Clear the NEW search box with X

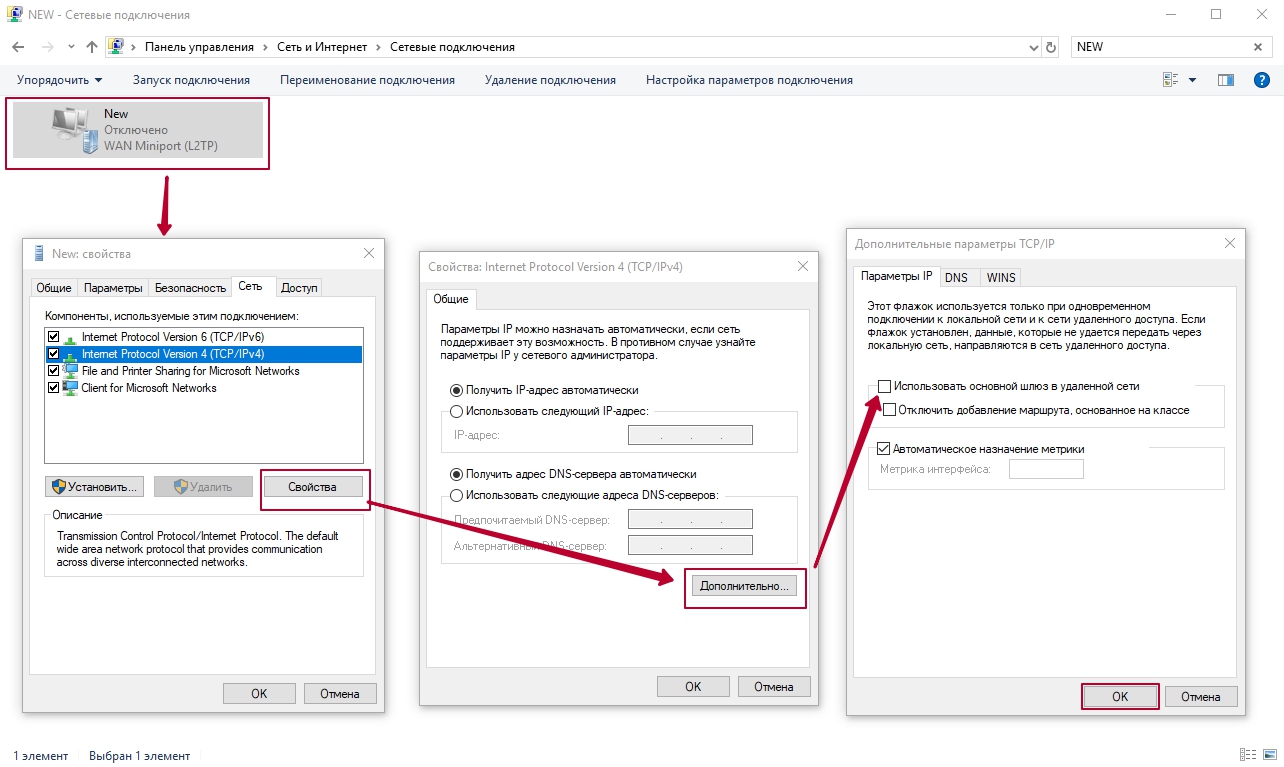click(x=1258, y=47)
